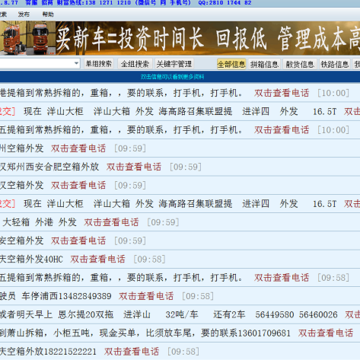Click 双击查看电话 on 空箱外放18221522221 row
Image resolution: width=360 pixels, height=360 pixels.
click(x=131, y=351)
